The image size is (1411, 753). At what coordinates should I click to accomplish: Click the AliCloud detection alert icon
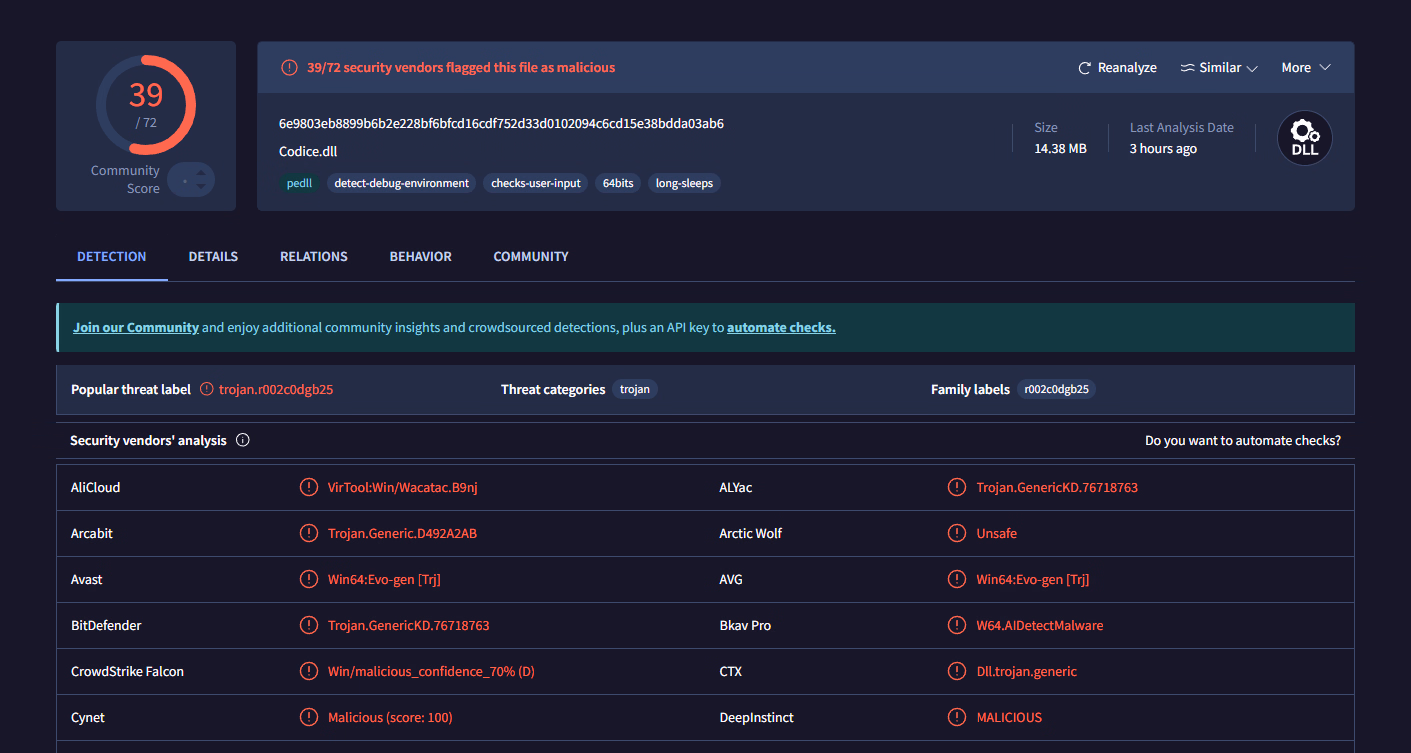309,487
